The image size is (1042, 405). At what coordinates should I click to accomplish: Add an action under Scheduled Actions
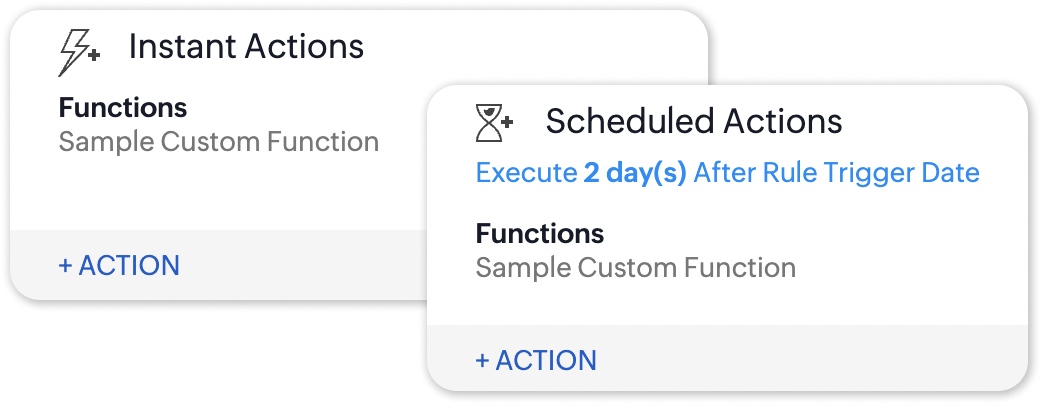click(536, 360)
